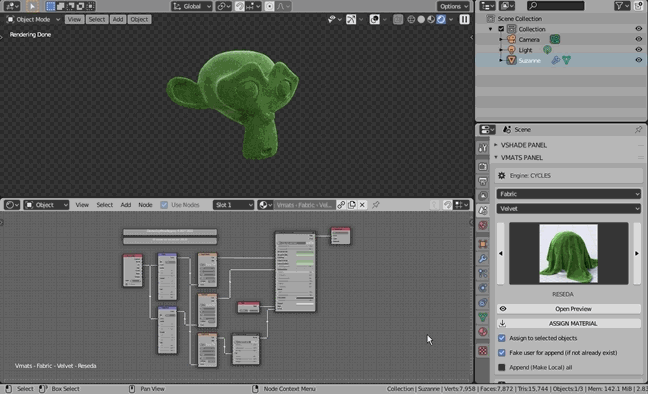Open the node editor Node menu
This screenshot has height=394, width=648.
pos(145,205)
